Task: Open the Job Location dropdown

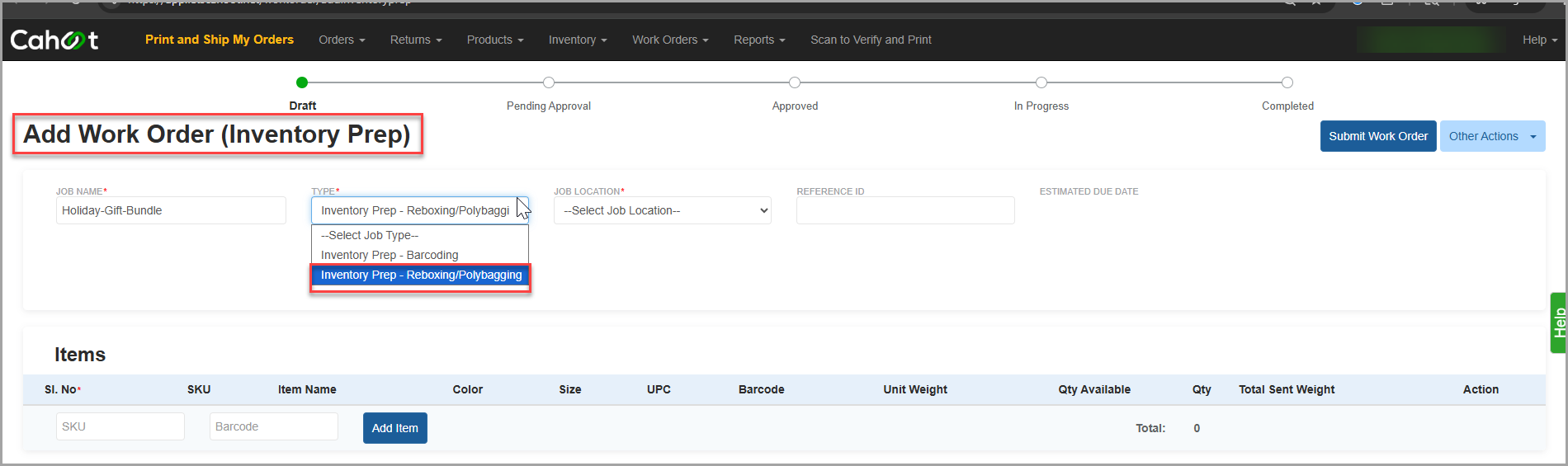Action: pyautogui.click(x=663, y=210)
